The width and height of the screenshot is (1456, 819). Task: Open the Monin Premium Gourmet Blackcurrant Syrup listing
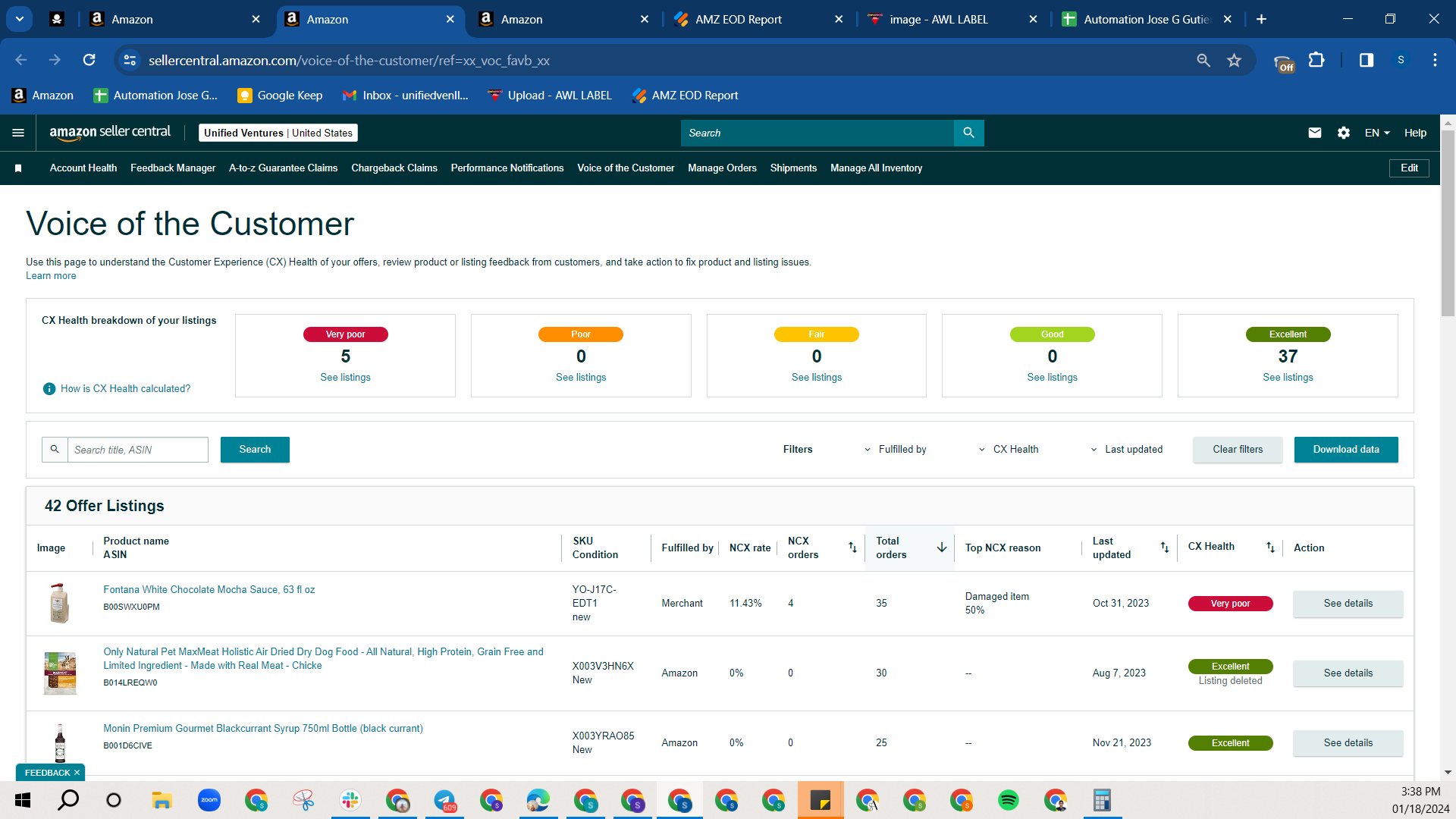[263, 729]
